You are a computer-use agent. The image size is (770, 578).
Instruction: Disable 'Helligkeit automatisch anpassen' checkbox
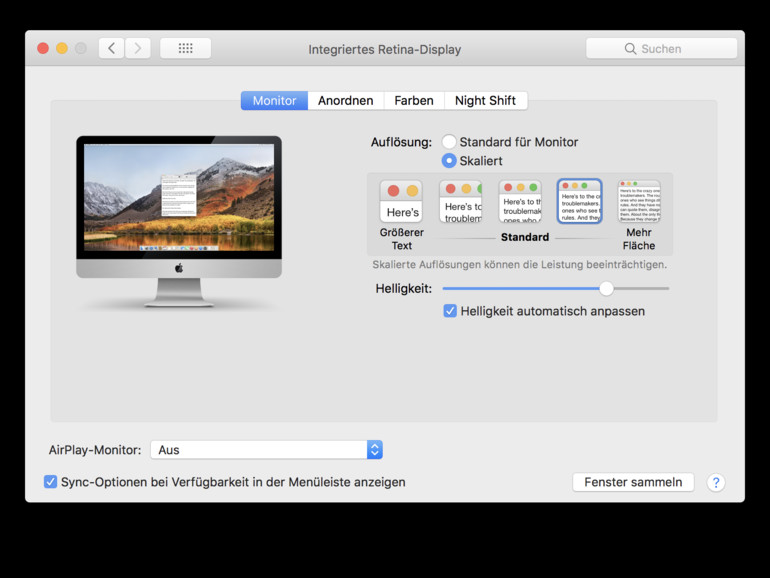(450, 311)
